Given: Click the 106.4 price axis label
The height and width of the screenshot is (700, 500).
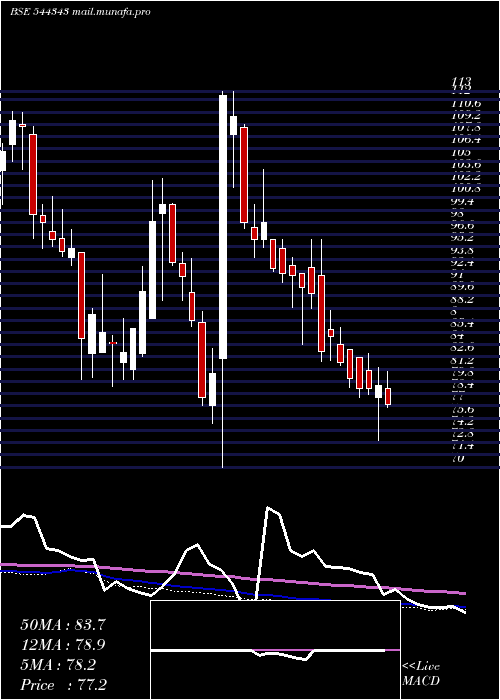Looking at the screenshot, I should (x=466, y=140).
